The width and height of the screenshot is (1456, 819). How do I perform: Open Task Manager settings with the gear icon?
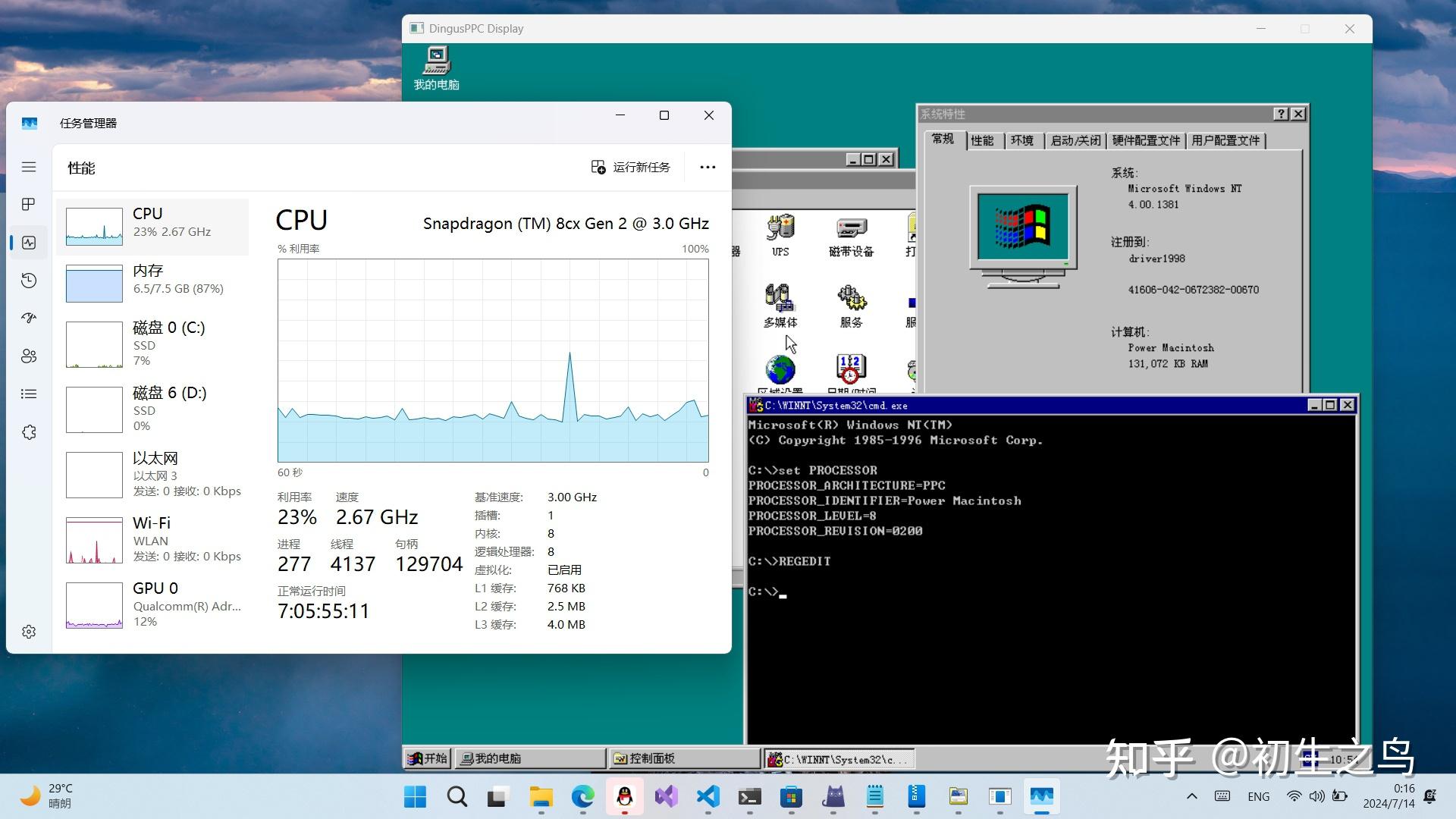pyautogui.click(x=28, y=631)
